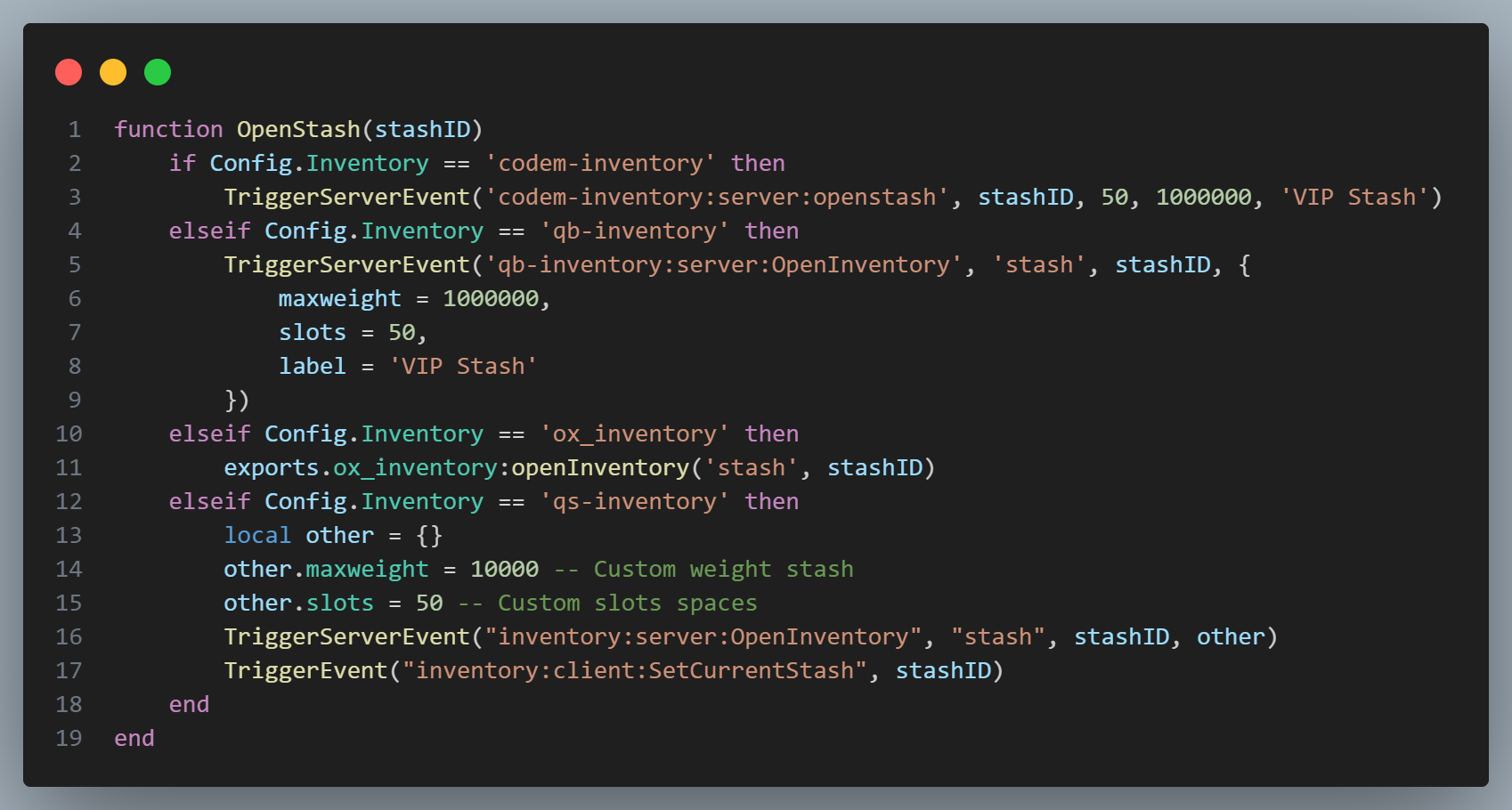Image resolution: width=1512 pixels, height=810 pixels.
Task: Click the 'ox_inventory' string on line 10
Action: point(634,434)
